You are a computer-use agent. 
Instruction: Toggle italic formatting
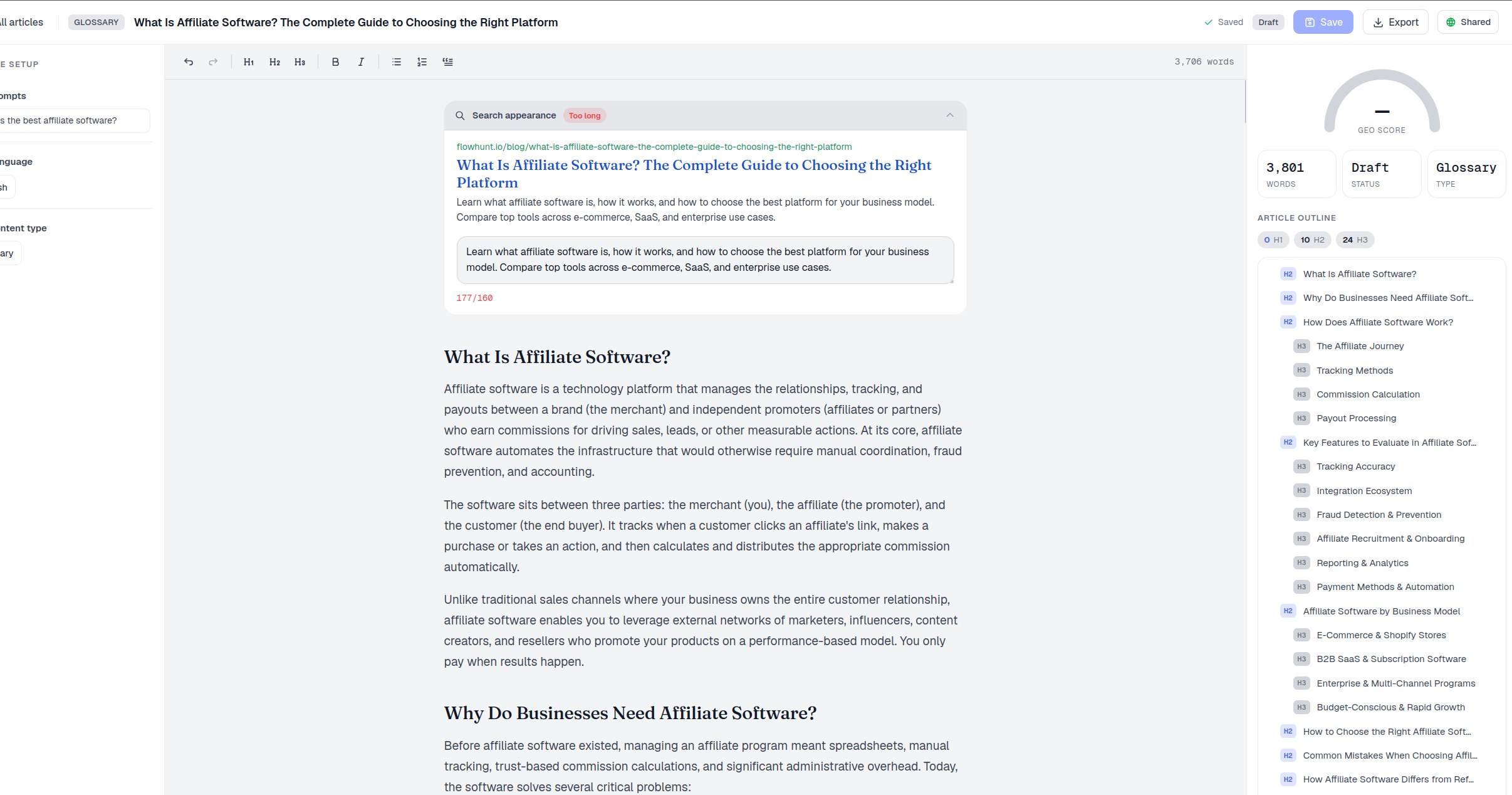tap(361, 62)
